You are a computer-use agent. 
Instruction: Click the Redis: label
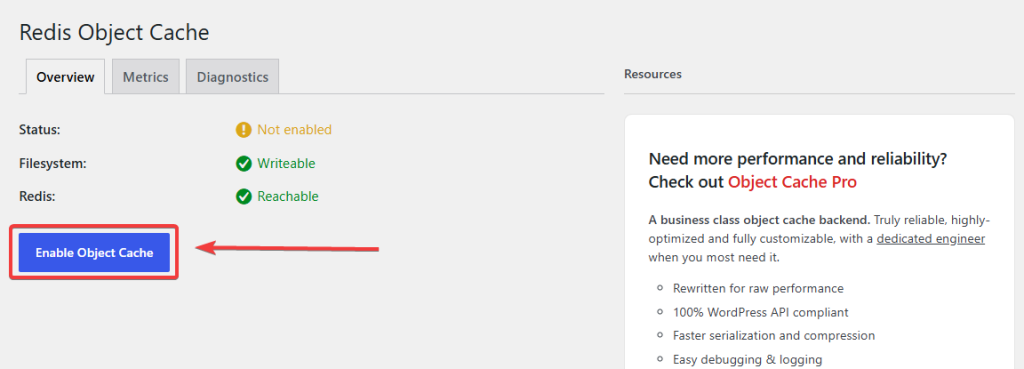point(37,197)
